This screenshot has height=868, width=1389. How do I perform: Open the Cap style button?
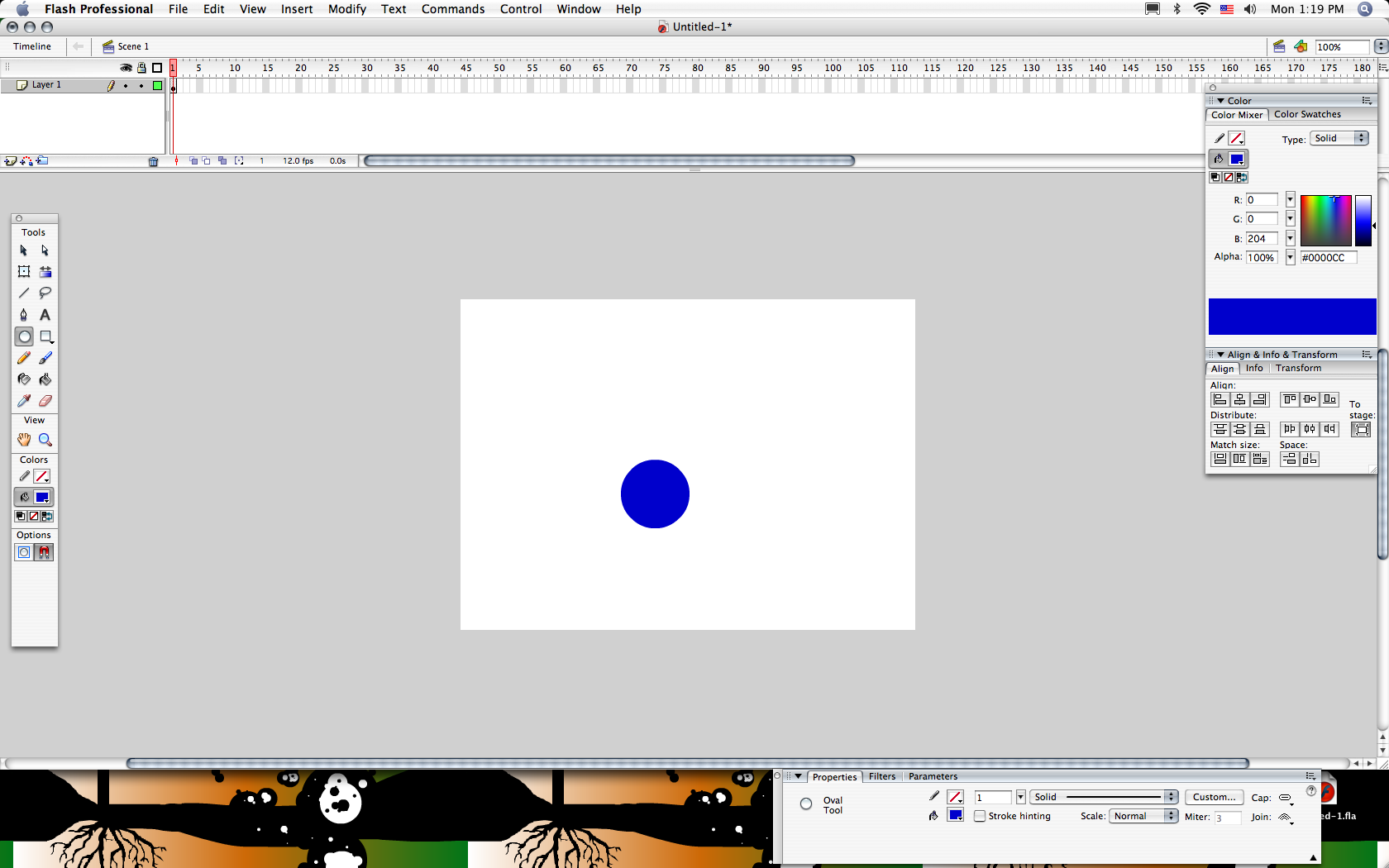[1286, 798]
